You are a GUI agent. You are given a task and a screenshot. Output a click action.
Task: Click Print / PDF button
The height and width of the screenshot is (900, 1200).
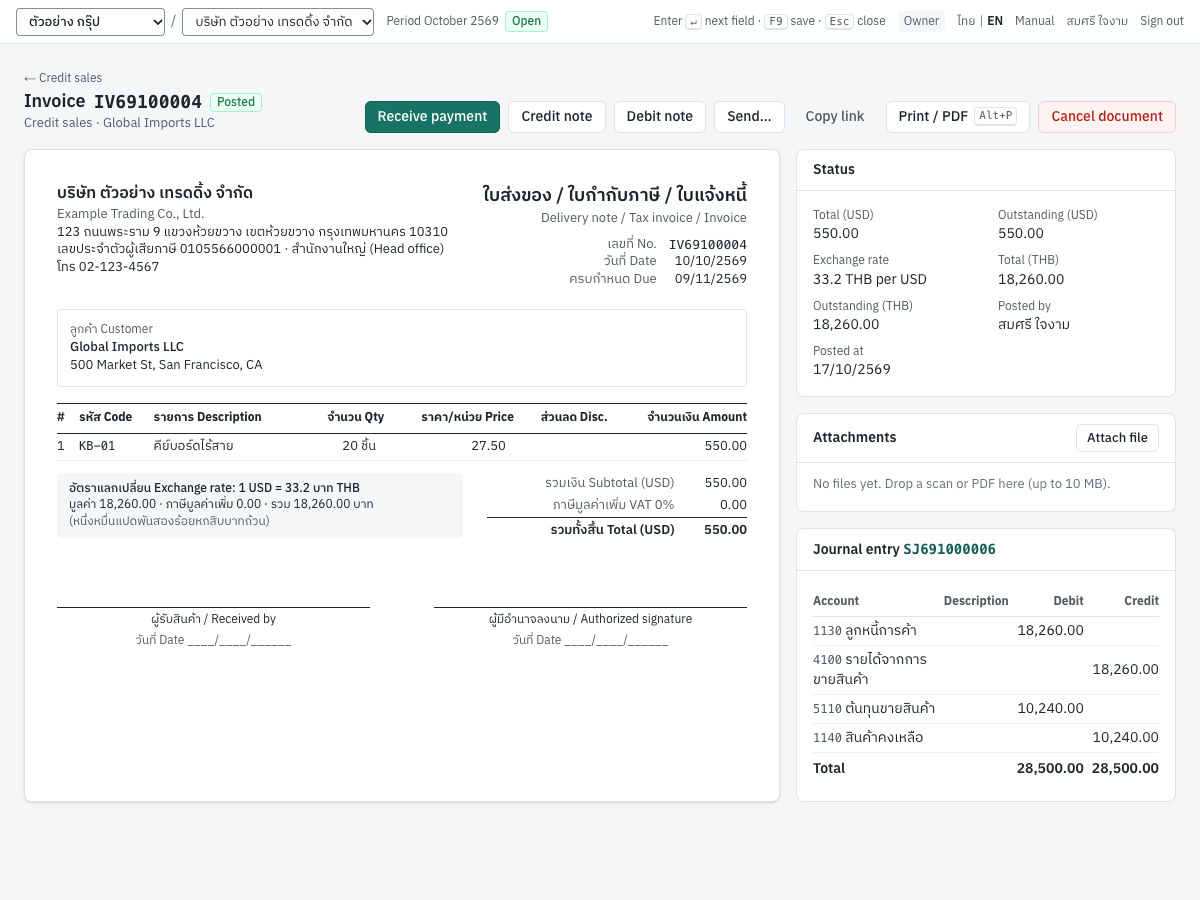(x=957, y=117)
